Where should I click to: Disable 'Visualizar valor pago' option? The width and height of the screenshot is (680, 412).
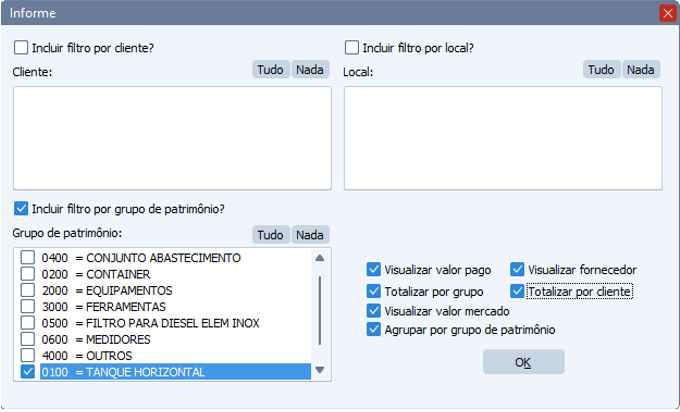374,269
